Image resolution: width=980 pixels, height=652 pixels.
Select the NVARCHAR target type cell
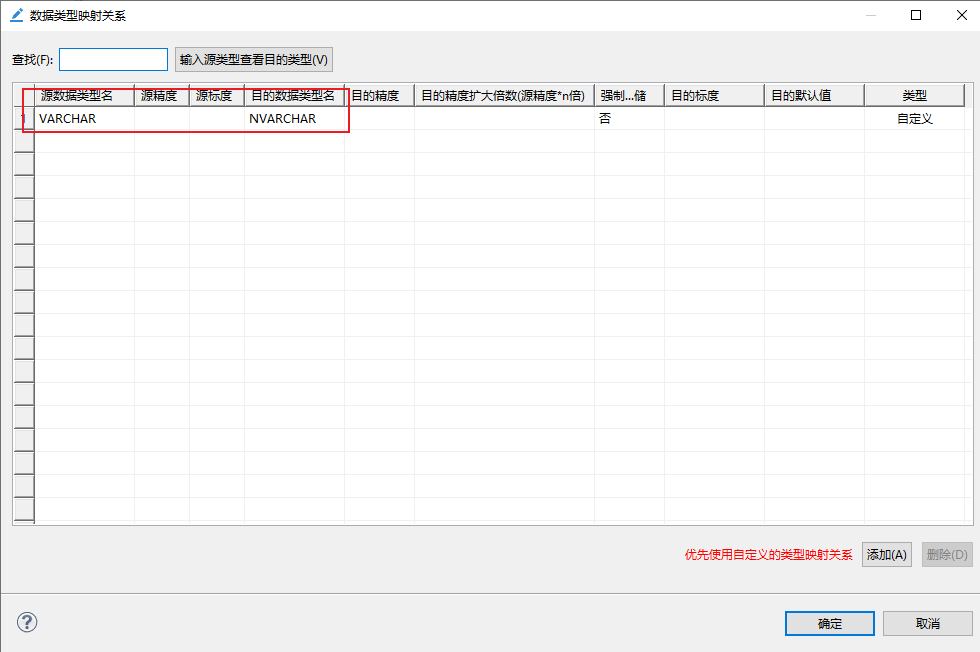(294, 119)
